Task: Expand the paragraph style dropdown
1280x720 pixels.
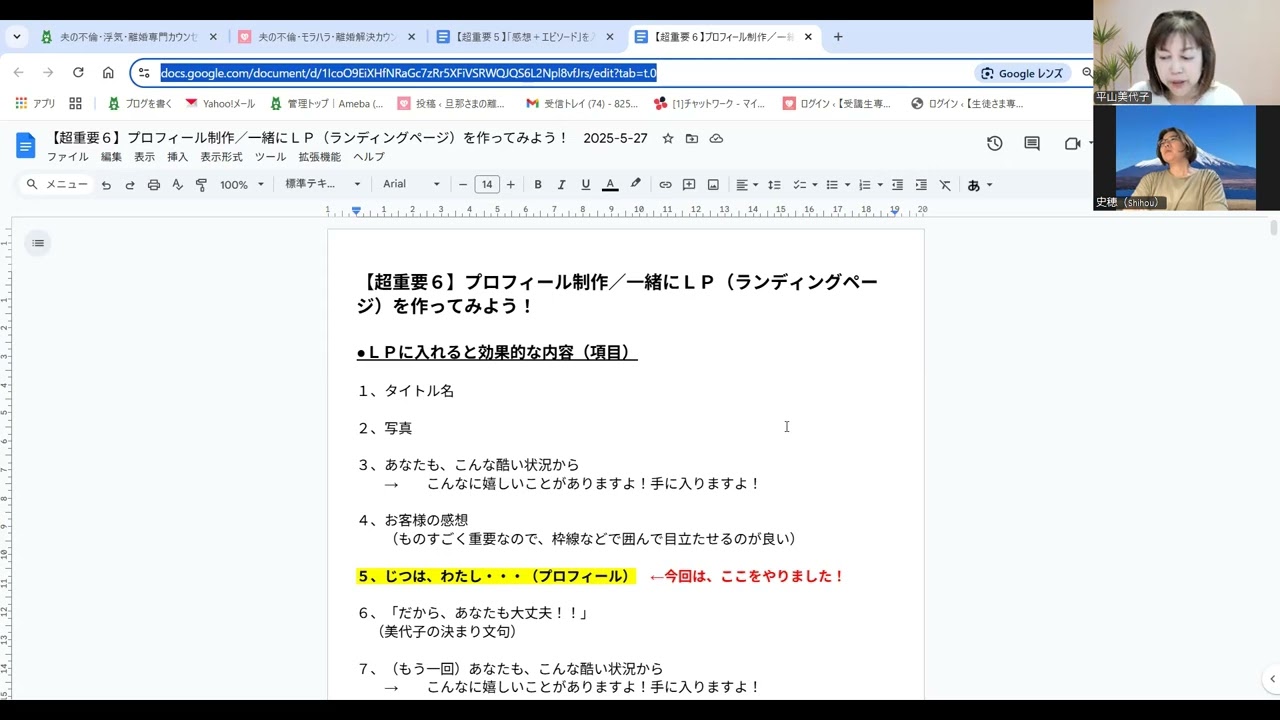Action: [x=322, y=185]
